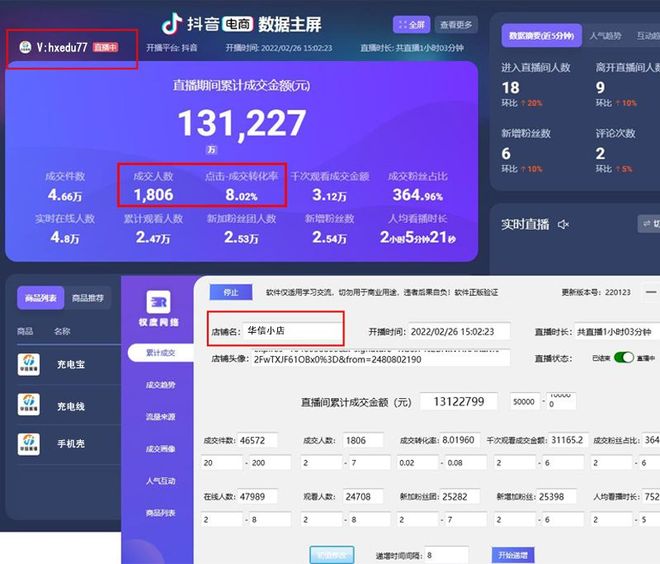Click the 店铺名 input field
This screenshot has height=564, width=660.
click(x=290, y=330)
